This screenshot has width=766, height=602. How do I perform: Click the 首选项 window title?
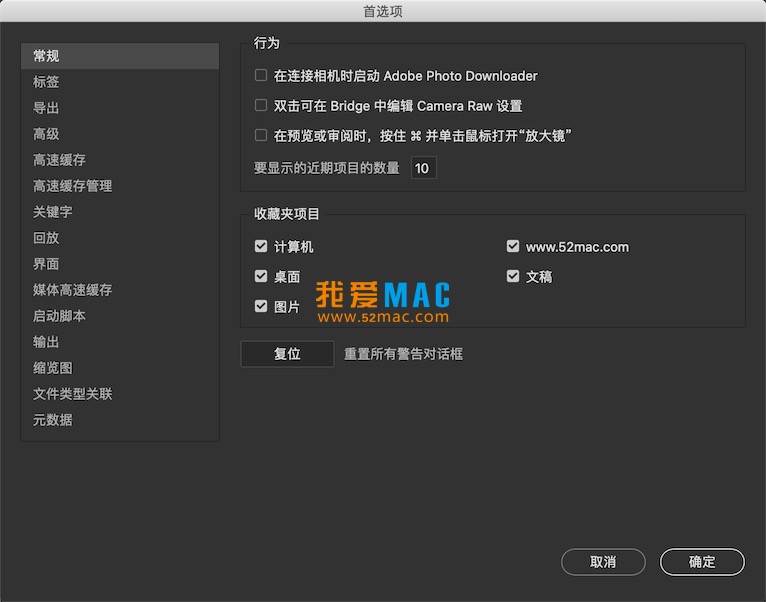pyautogui.click(x=383, y=11)
